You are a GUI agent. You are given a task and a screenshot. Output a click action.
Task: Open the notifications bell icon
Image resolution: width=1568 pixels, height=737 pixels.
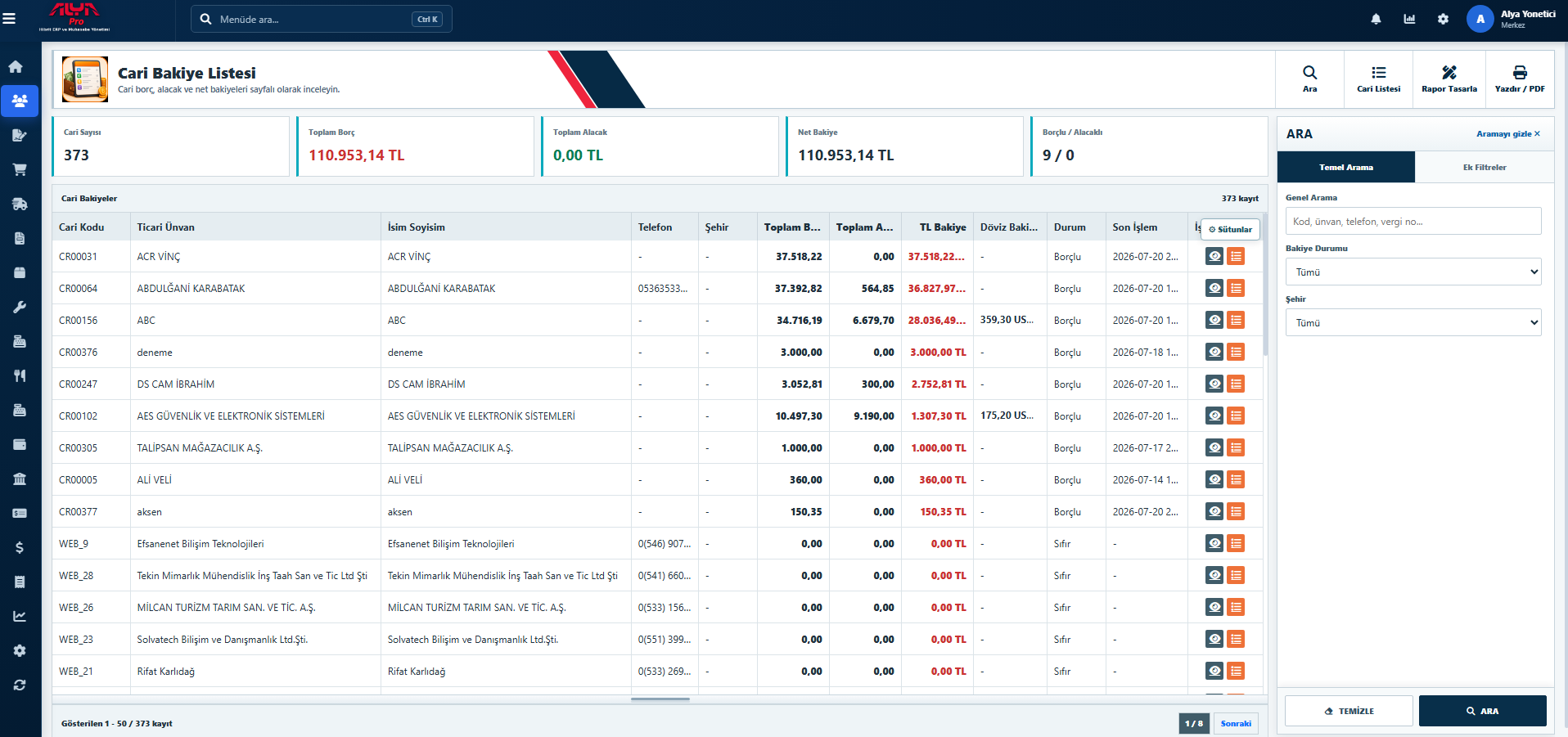click(x=1376, y=19)
